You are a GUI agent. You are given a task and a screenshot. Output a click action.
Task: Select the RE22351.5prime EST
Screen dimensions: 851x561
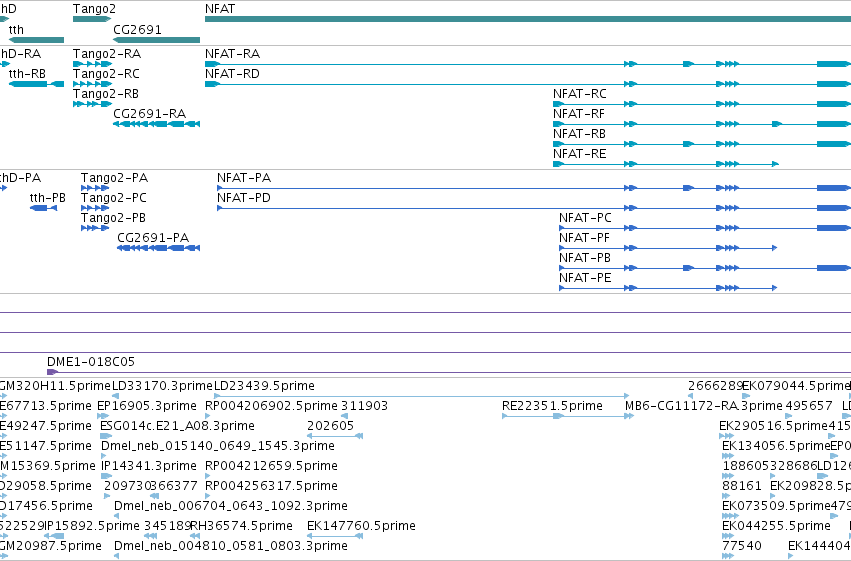click(568, 416)
